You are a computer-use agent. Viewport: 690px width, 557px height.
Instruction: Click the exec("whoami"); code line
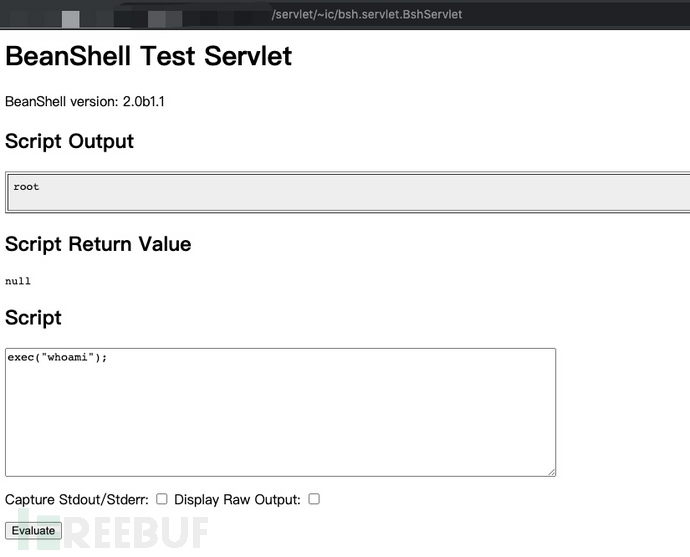57,357
